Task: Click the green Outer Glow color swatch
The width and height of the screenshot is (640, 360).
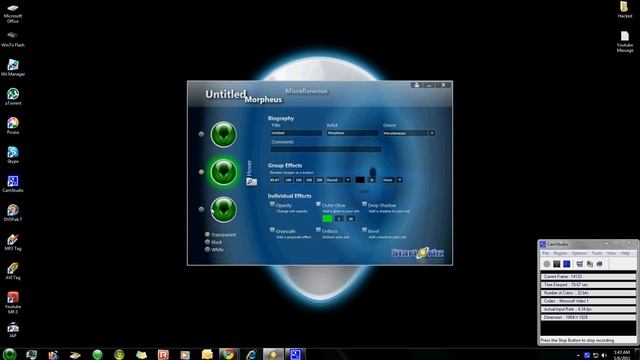Action: tap(327, 219)
